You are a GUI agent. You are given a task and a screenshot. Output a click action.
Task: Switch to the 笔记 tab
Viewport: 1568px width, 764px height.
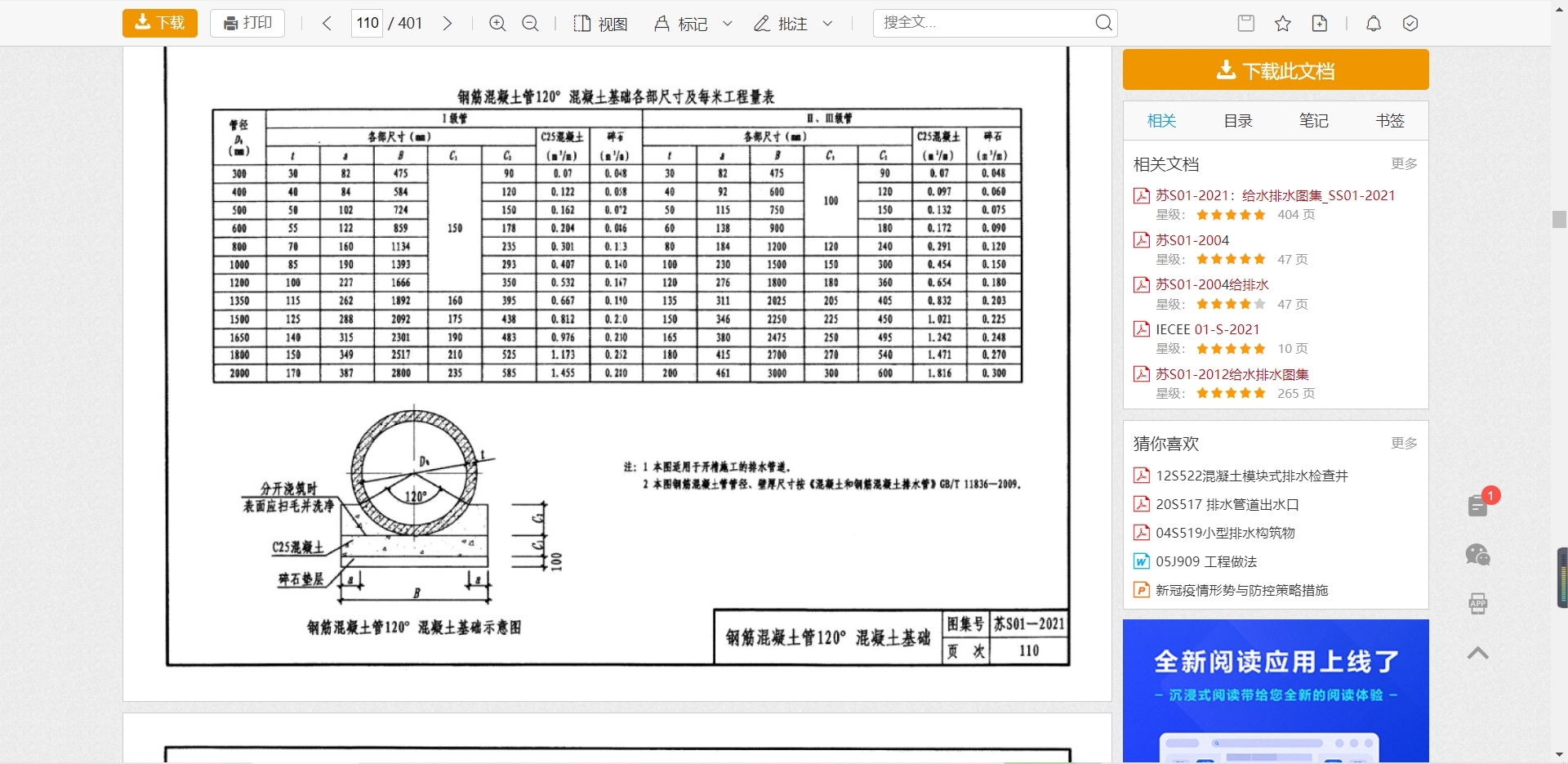coord(1314,121)
